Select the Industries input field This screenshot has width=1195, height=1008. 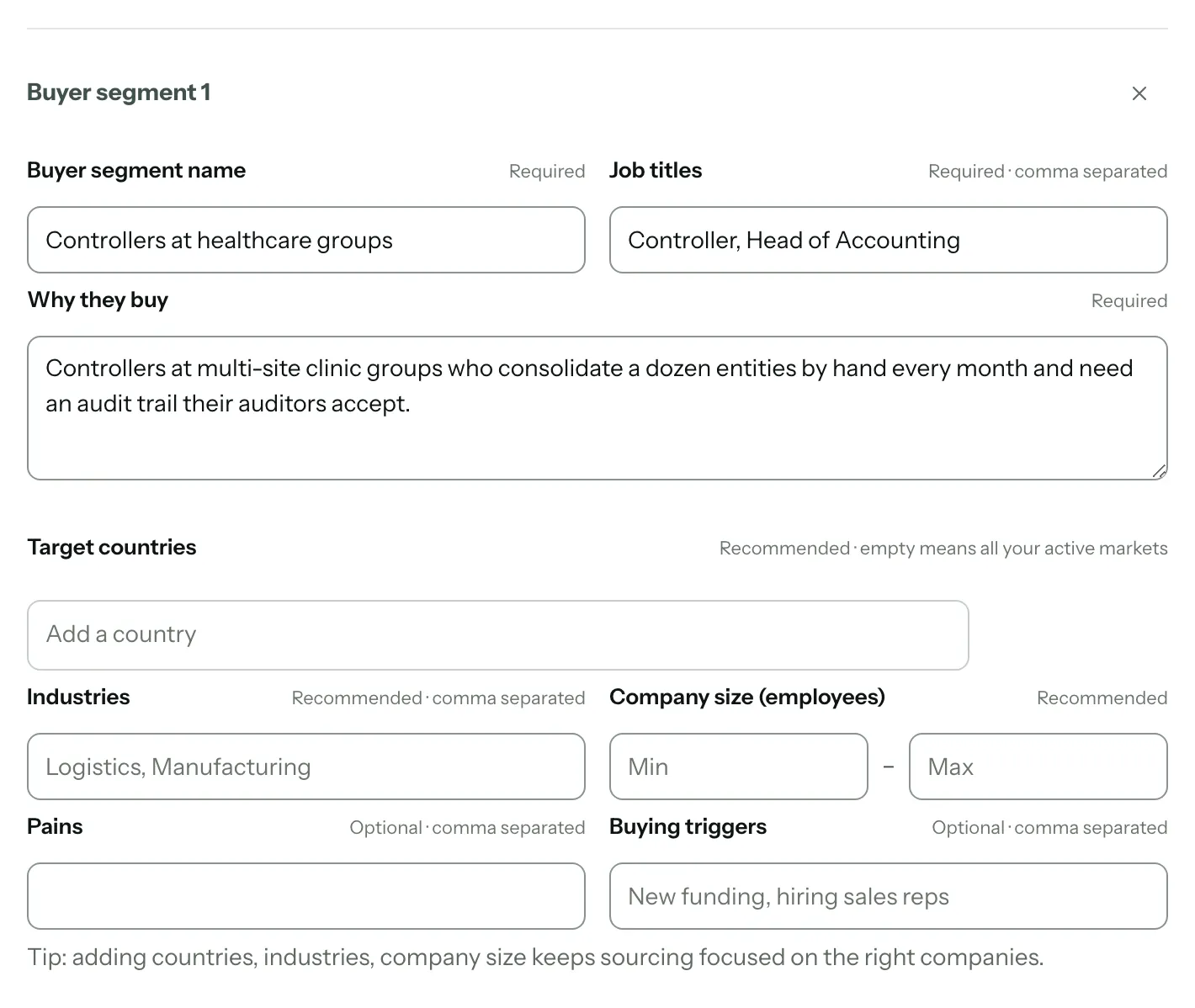coord(306,767)
